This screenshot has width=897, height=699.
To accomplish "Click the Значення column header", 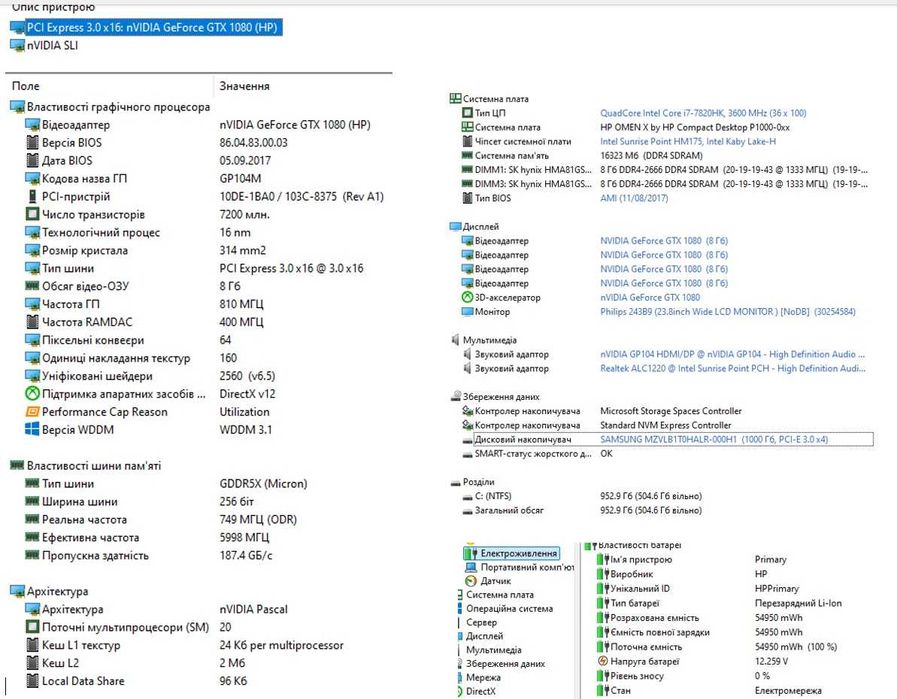I will pyautogui.click(x=244, y=86).
